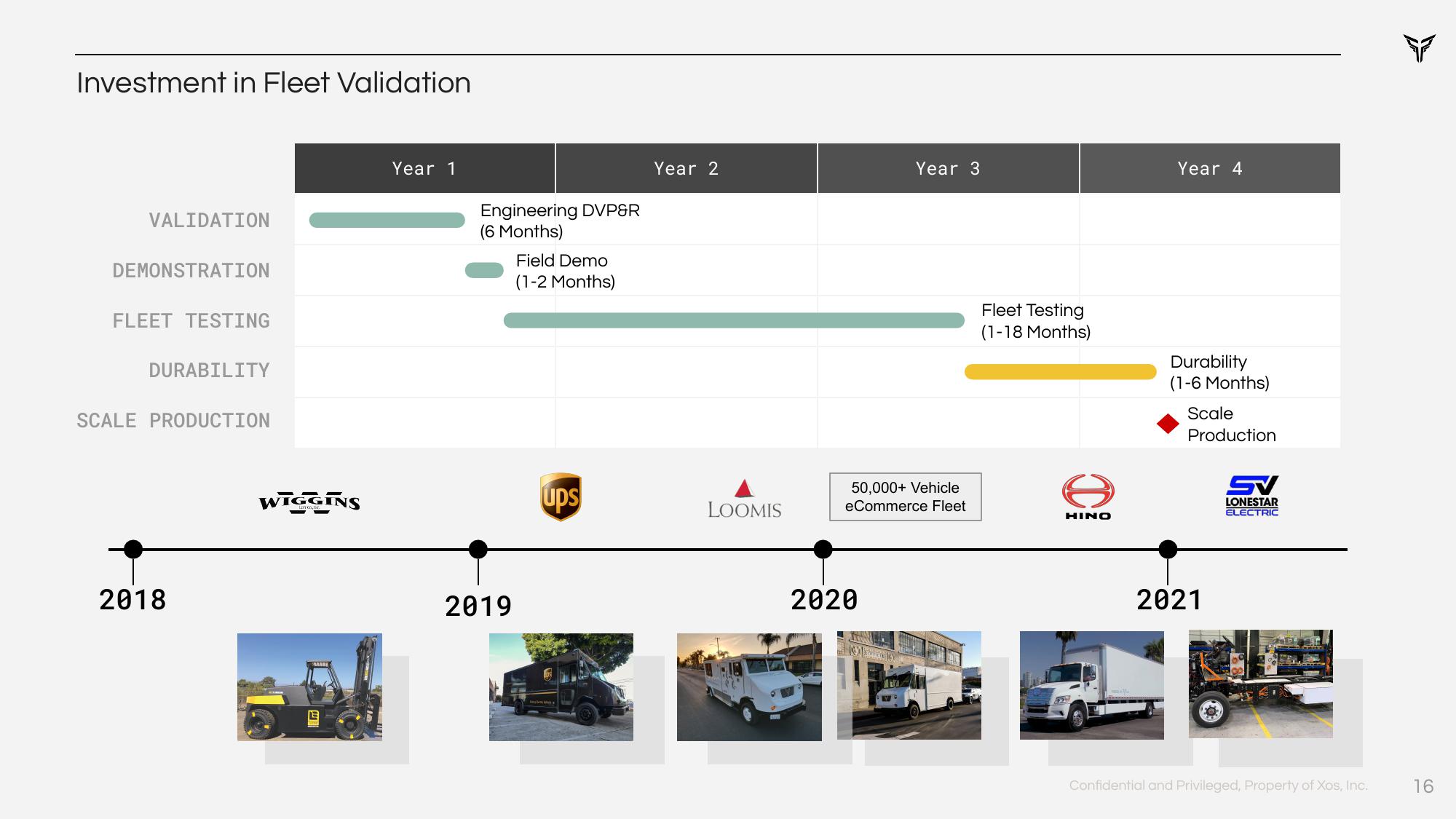This screenshot has width=1456, height=819.
Task: Click the 2021 year label
Action: (x=1169, y=600)
